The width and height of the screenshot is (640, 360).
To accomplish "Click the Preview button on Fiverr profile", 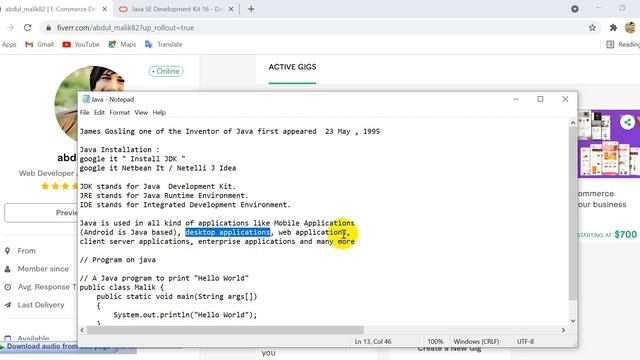I will [41, 212].
